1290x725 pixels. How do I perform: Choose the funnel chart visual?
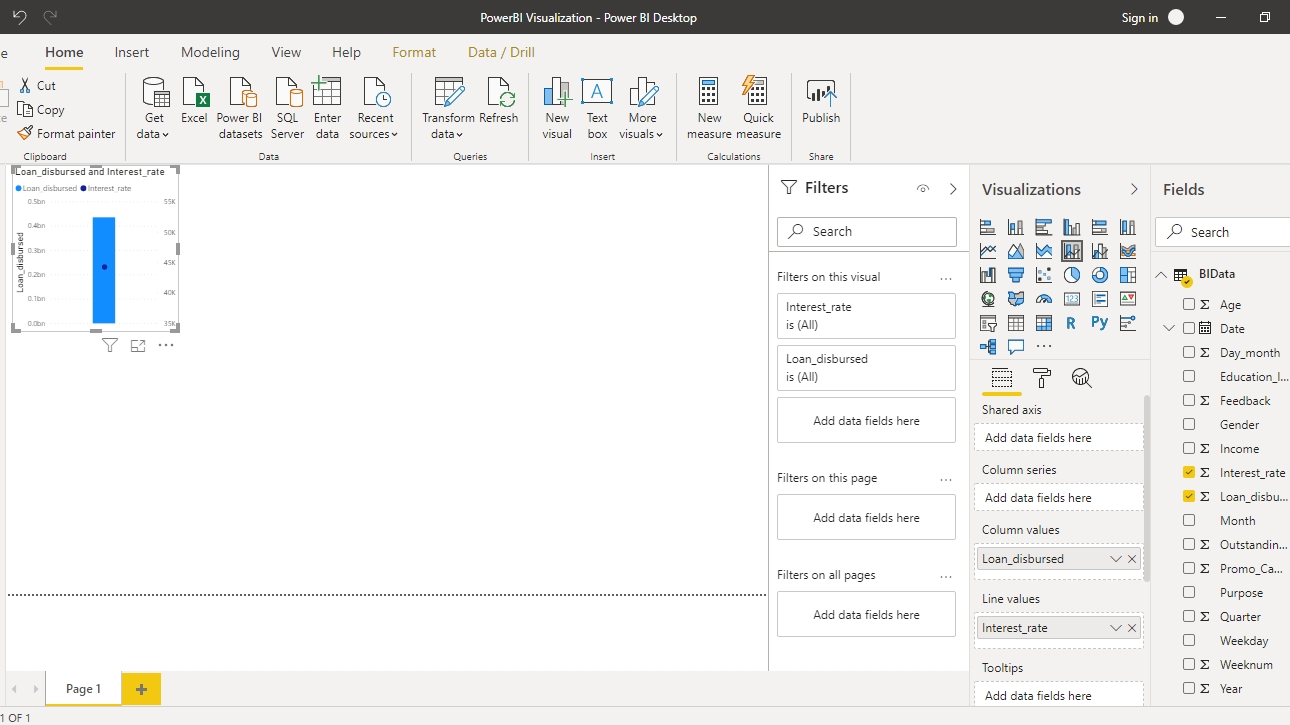[1016, 275]
